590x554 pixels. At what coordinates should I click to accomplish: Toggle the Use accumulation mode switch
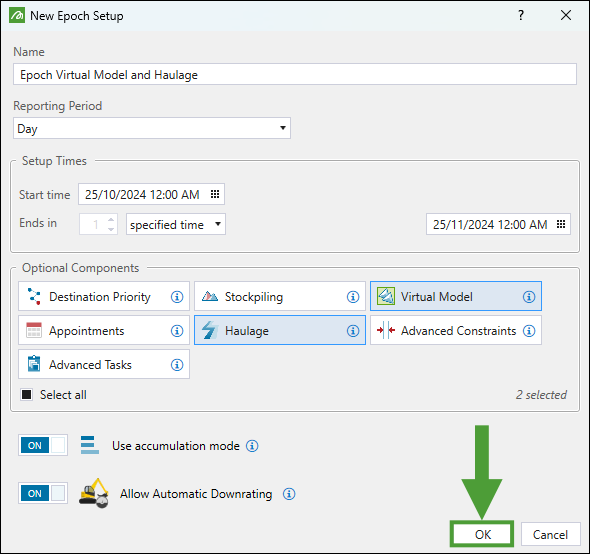click(43, 445)
